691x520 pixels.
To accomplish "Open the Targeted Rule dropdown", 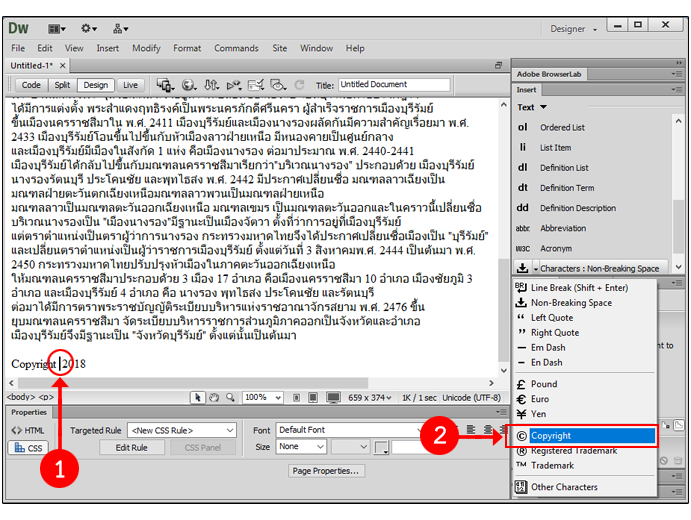I will point(181,430).
